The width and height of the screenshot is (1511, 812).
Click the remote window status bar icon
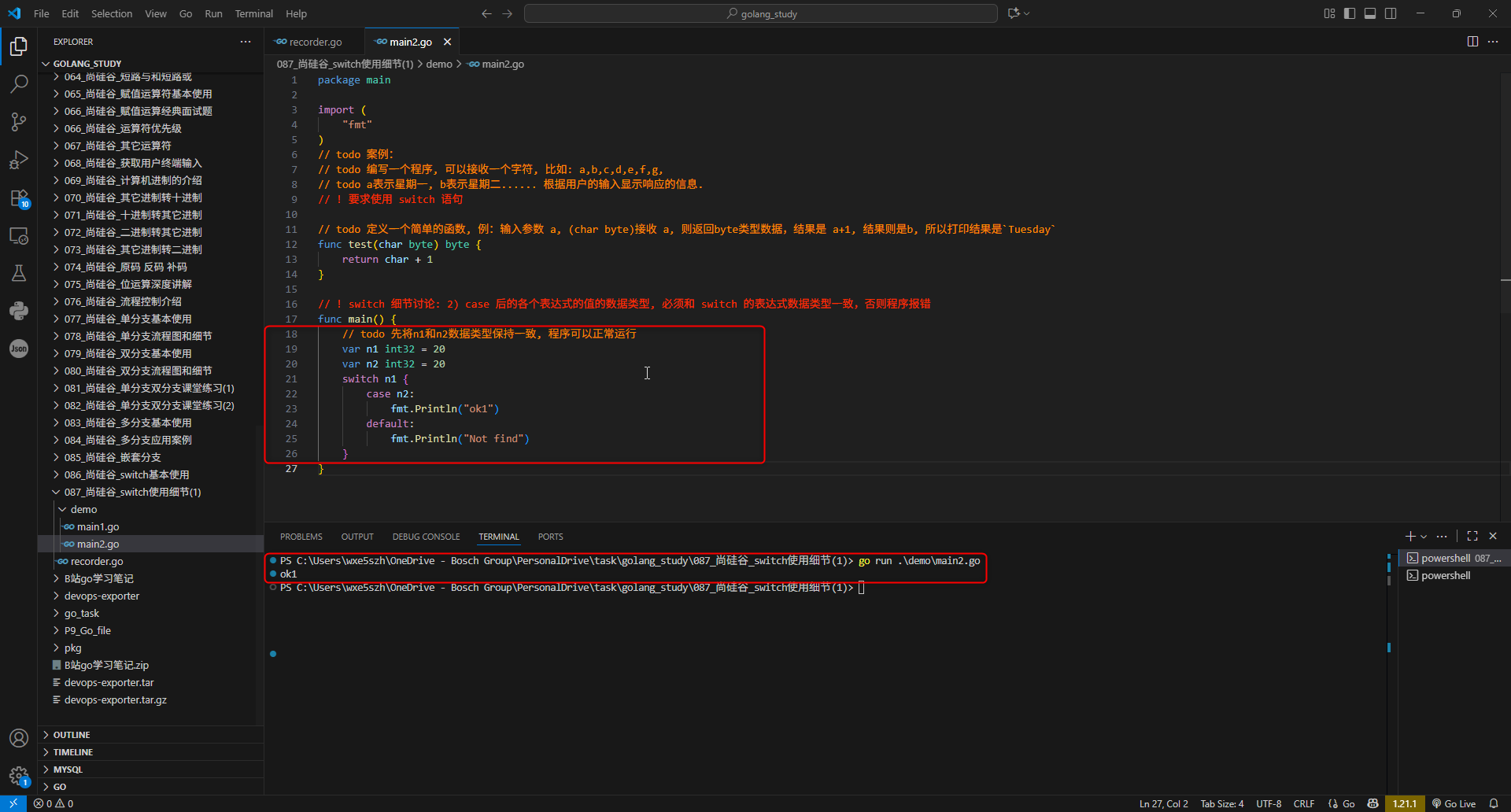click(x=13, y=803)
